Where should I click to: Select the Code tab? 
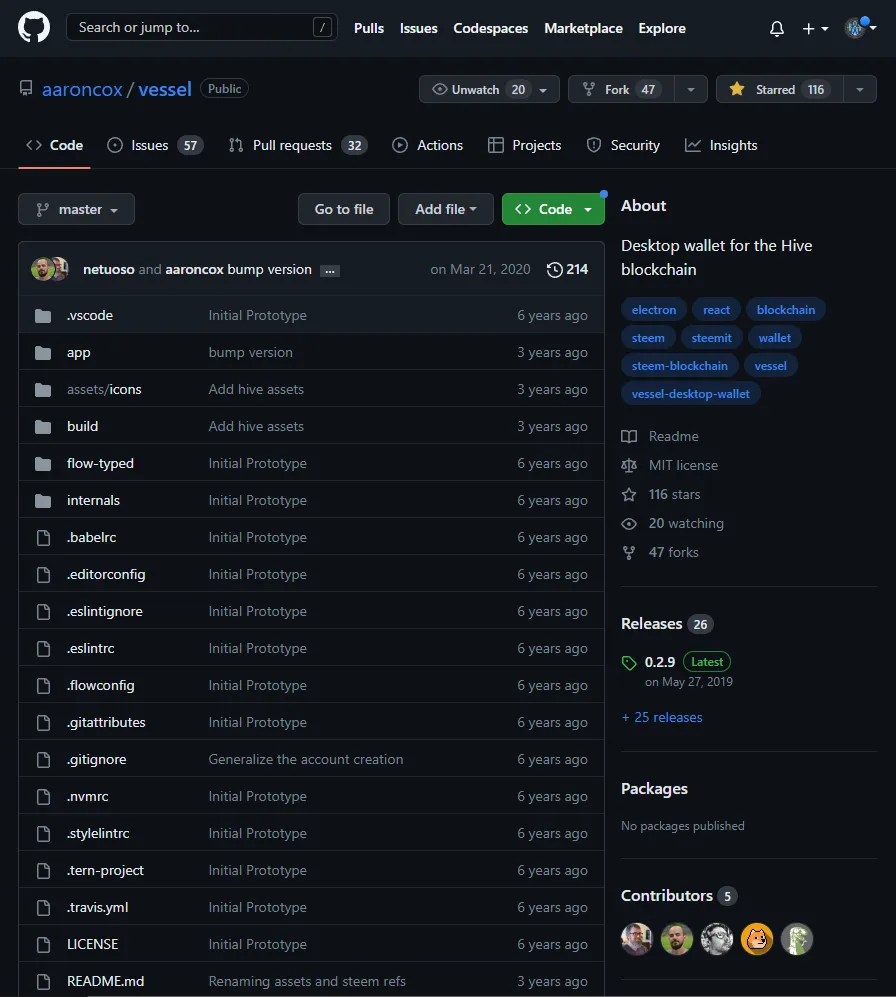[55, 146]
